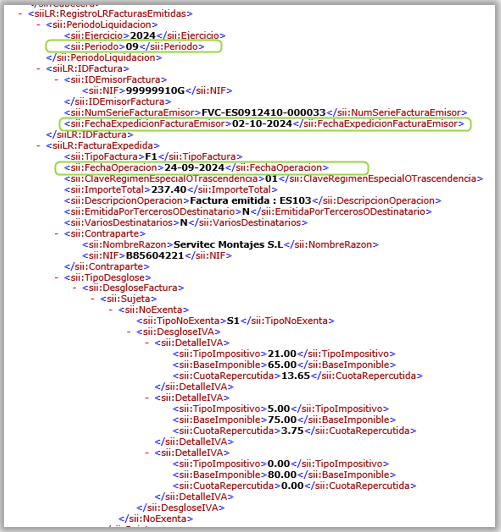Screen dimensions: 501x532
Task: Click the ImporteTotal value 237.40
Action: pos(169,190)
